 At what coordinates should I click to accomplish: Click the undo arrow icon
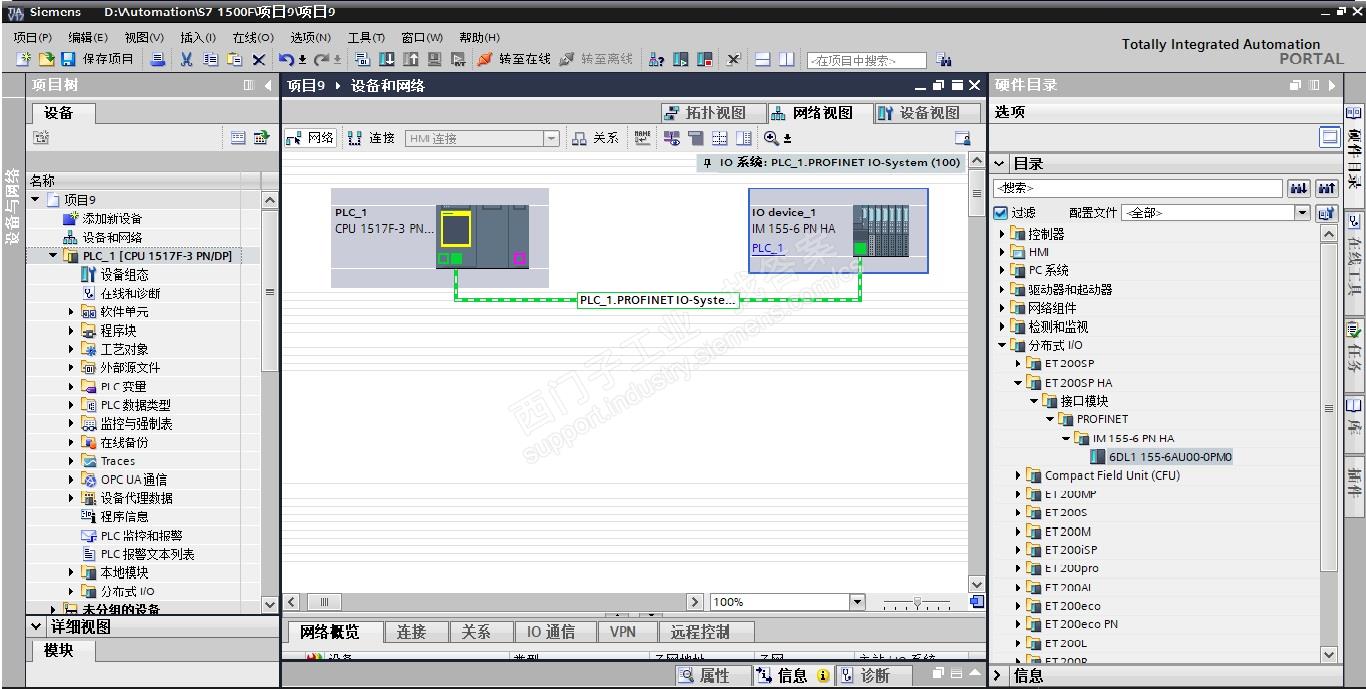(x=287, y=59)
